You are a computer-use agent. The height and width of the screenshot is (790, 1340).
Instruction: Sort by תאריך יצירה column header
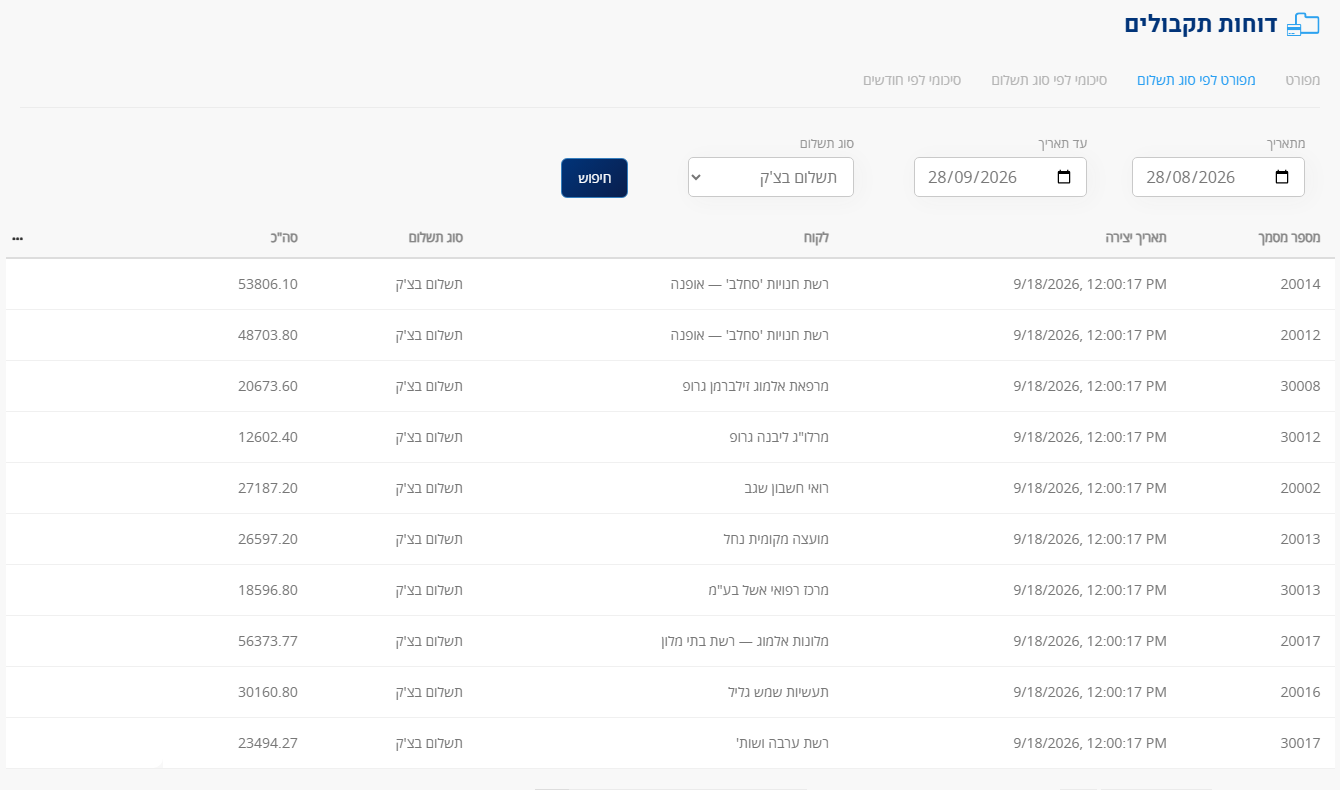click(1136, 238)
